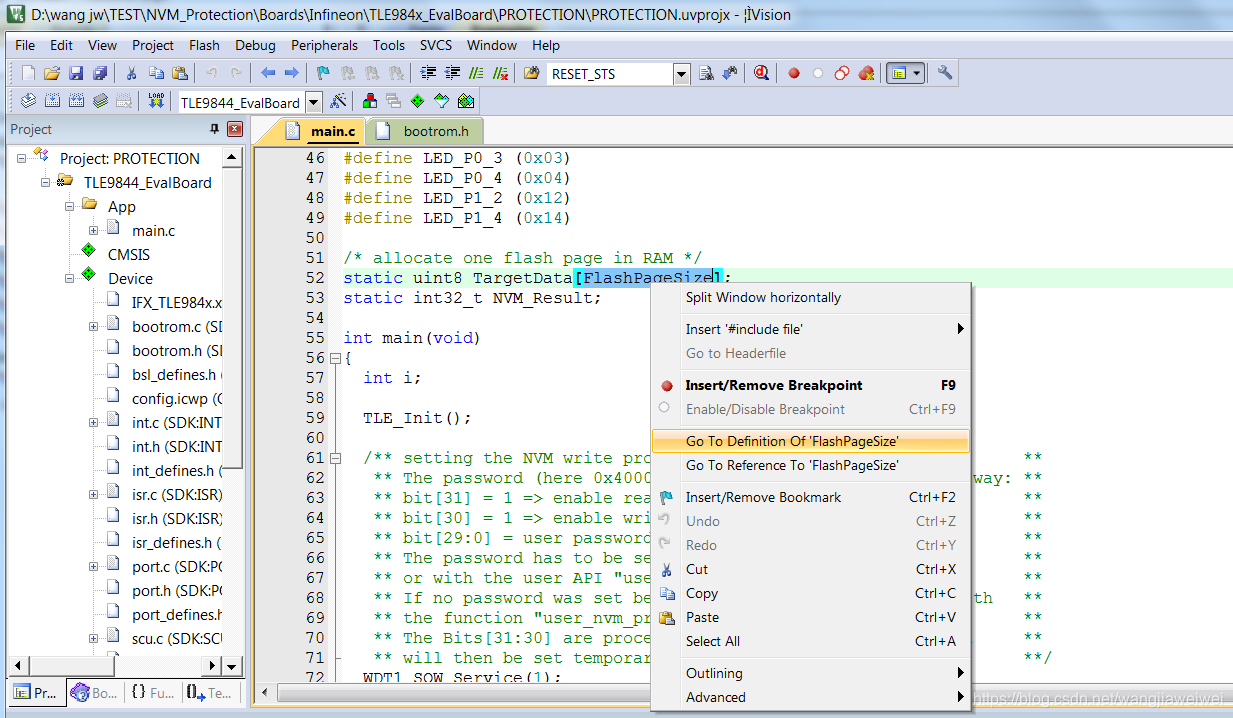
Task: Open Manage Project Items colored blocks icon
Action: [x=370, y=101]
